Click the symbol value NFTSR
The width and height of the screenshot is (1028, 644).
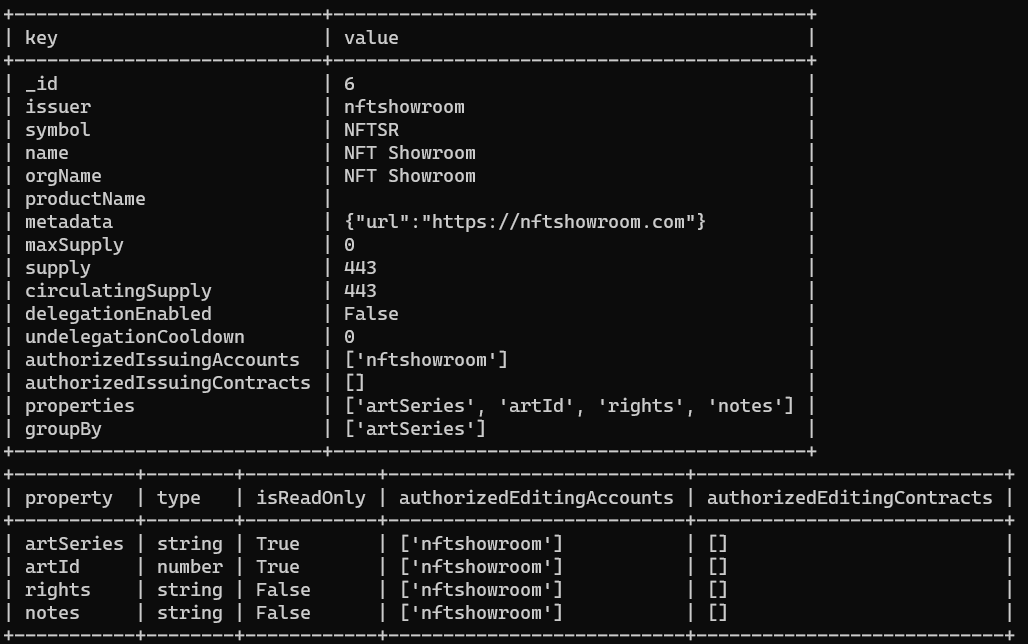[x=371, y=130]
